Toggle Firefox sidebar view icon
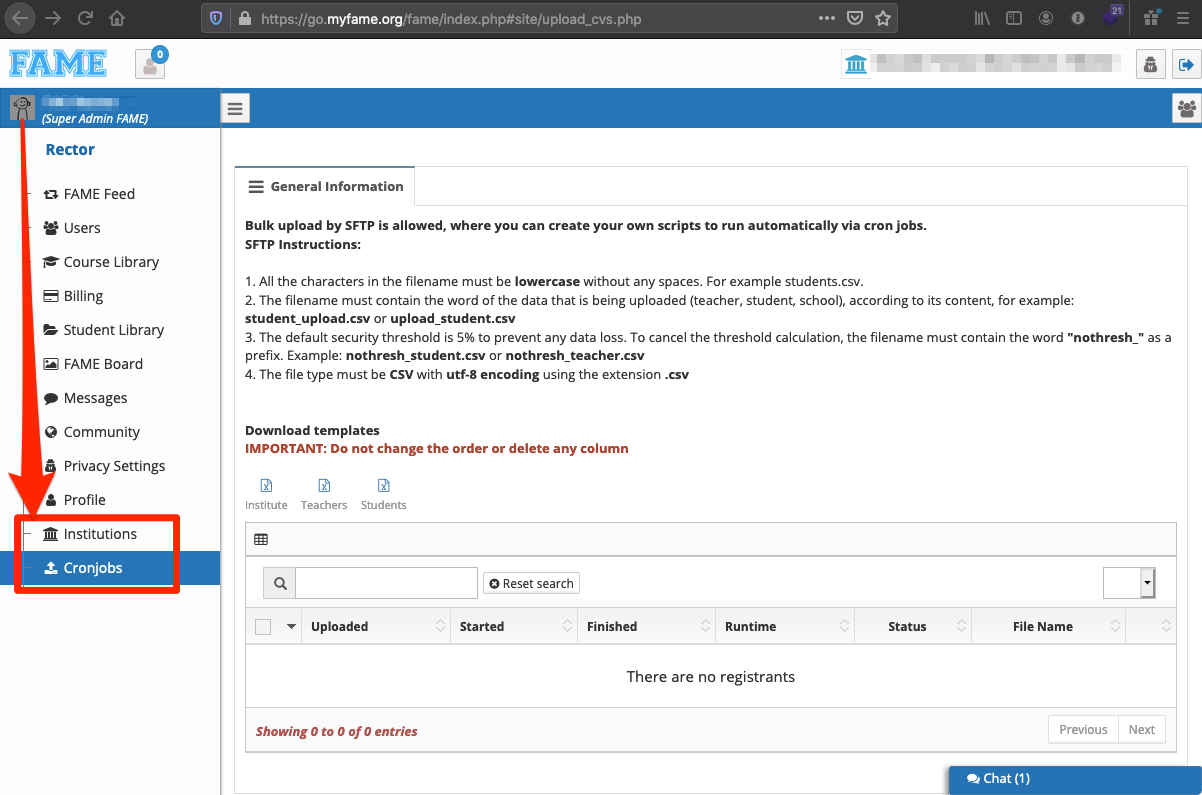Image resolution: width=1202 pixels, height=795 pixels. coord(1015,18)
